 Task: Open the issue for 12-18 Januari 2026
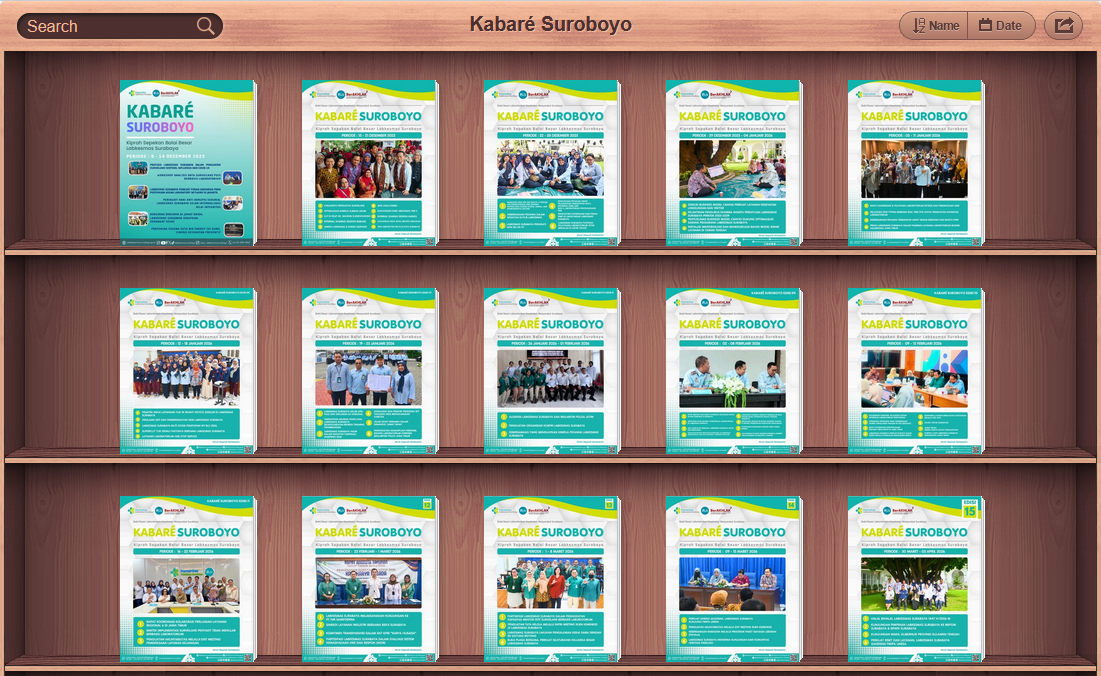187,371
